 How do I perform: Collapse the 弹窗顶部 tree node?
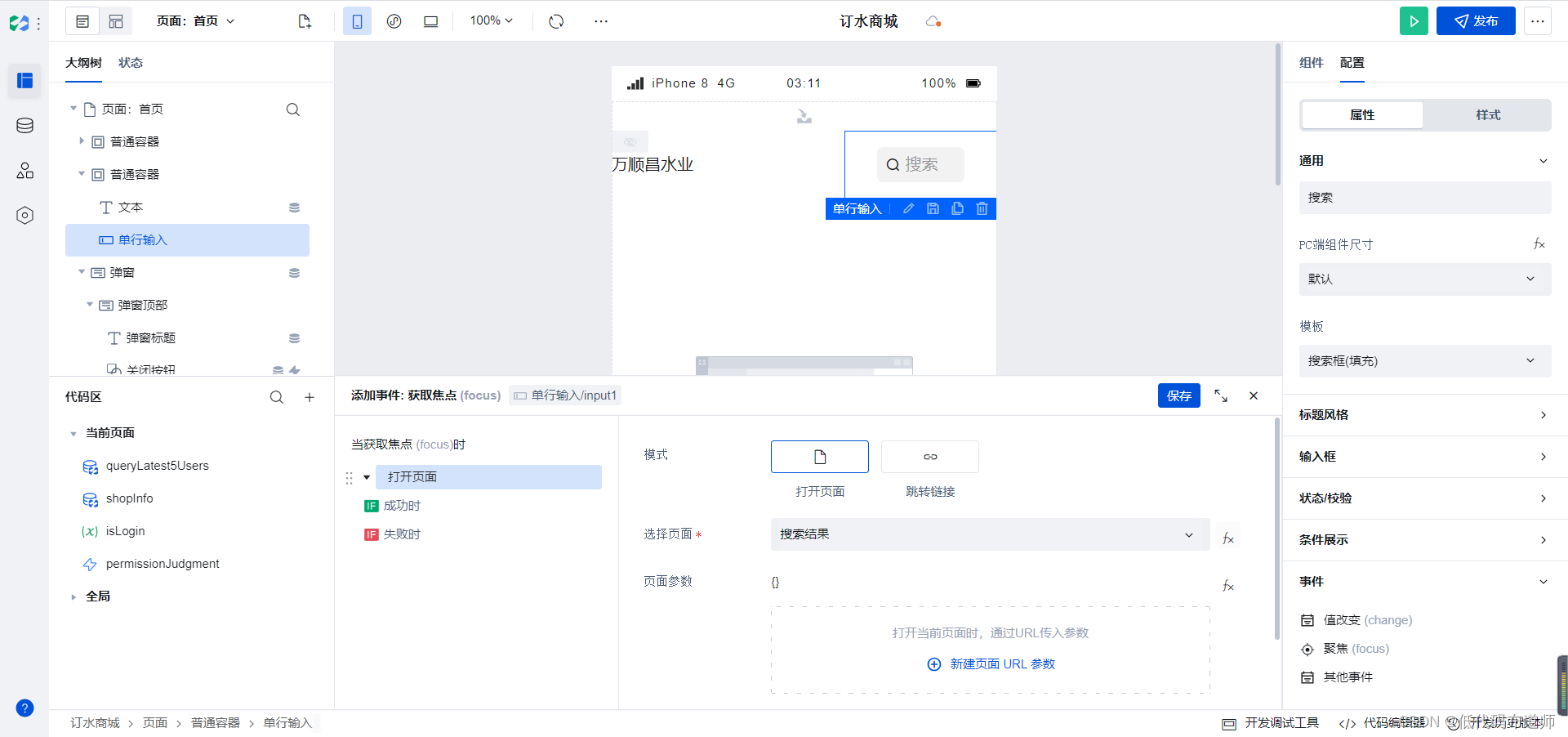click(x=90, y=305)
